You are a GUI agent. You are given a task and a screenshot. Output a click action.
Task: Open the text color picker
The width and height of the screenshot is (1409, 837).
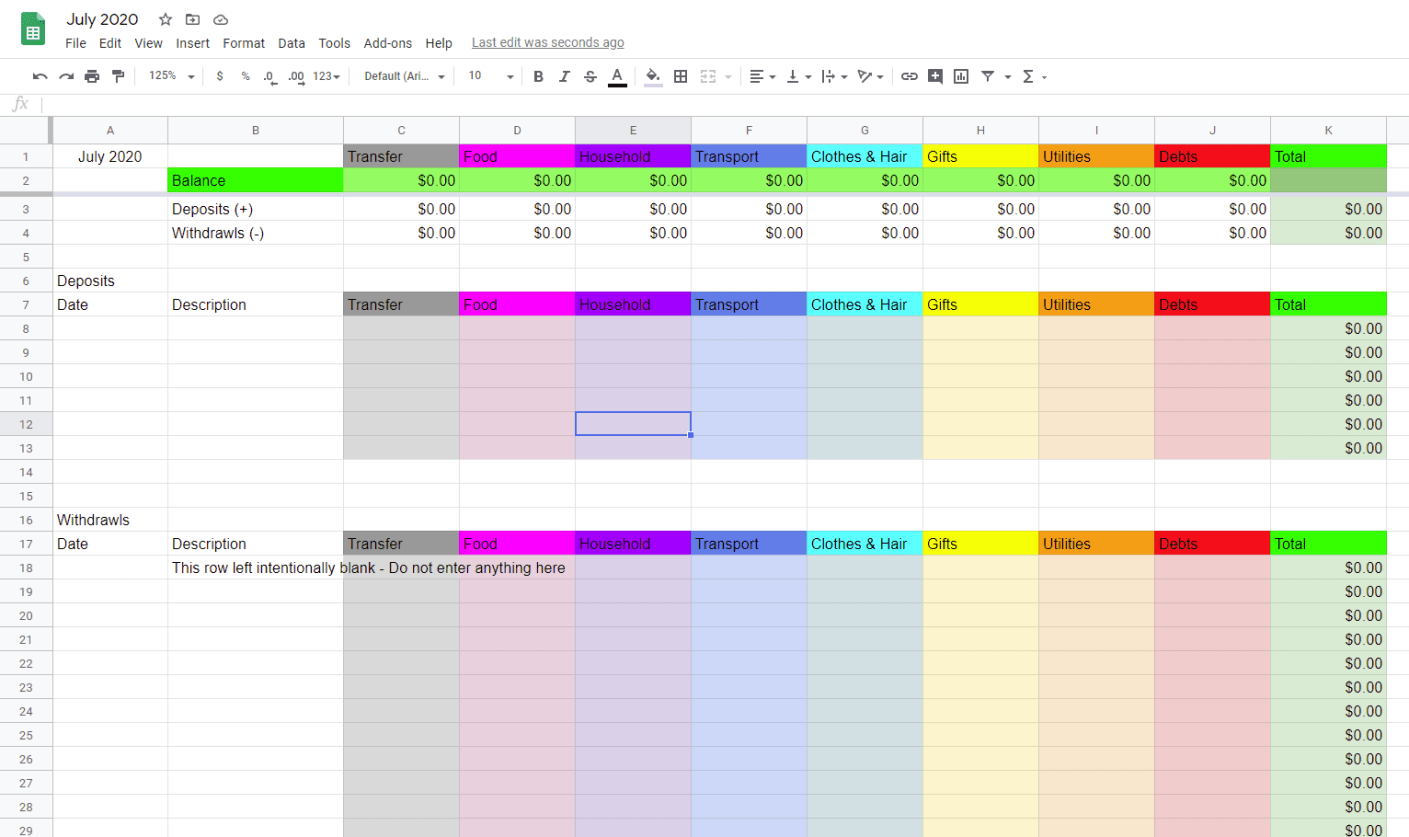(x=617, y=76)
